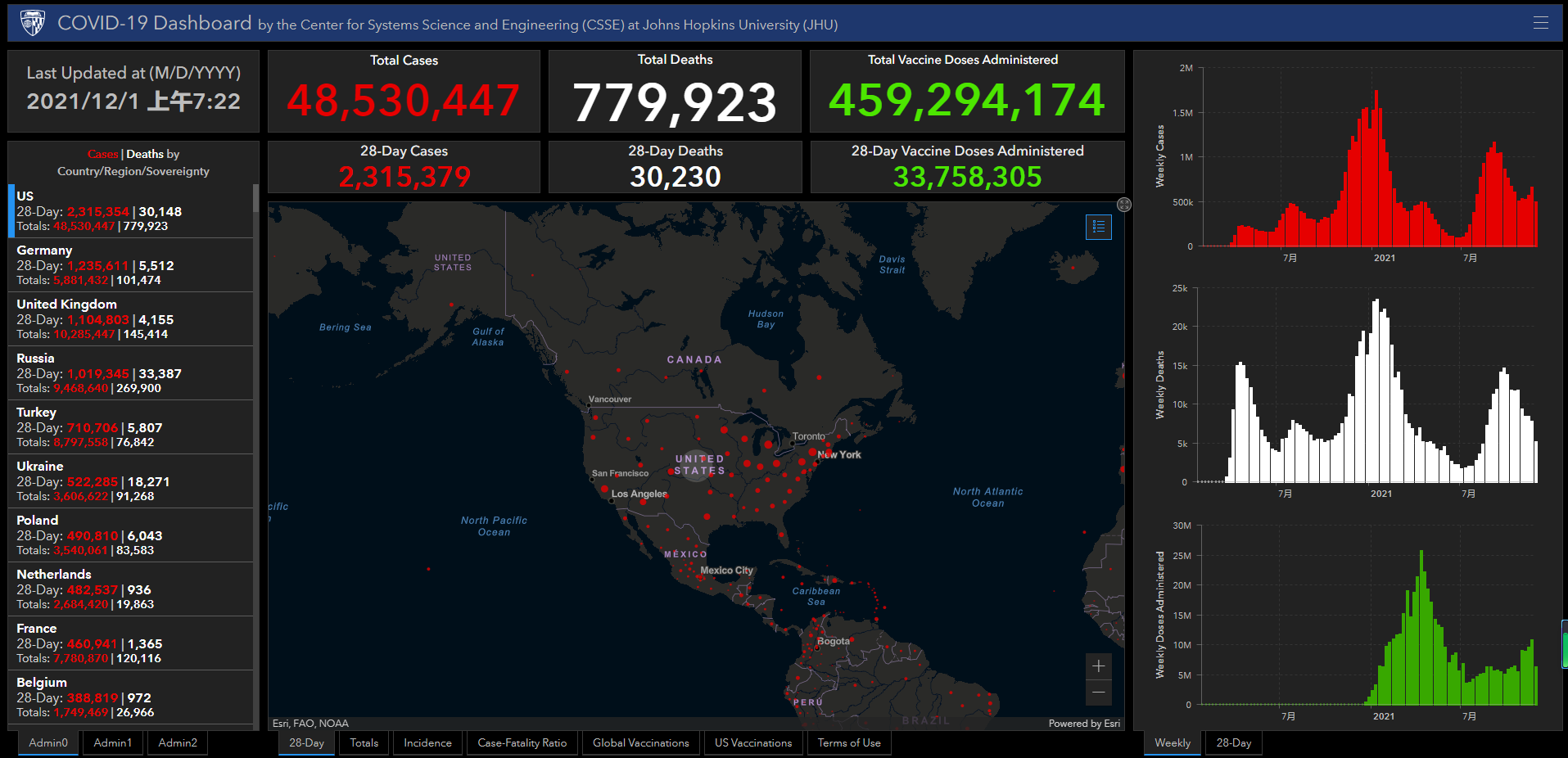Select Belgium in the country list

tap(131, 697)
